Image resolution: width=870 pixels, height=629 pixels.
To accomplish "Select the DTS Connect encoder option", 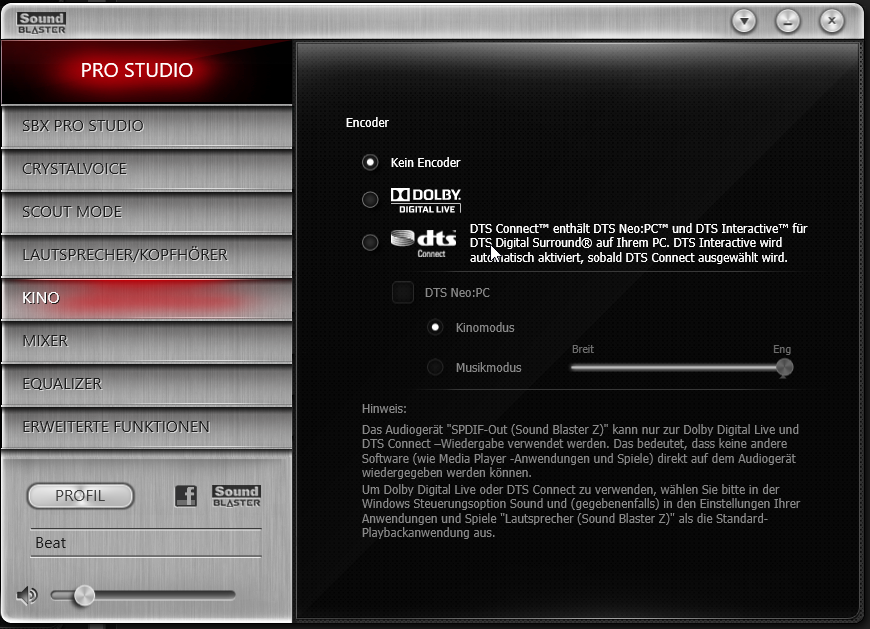I will (370, 242).
